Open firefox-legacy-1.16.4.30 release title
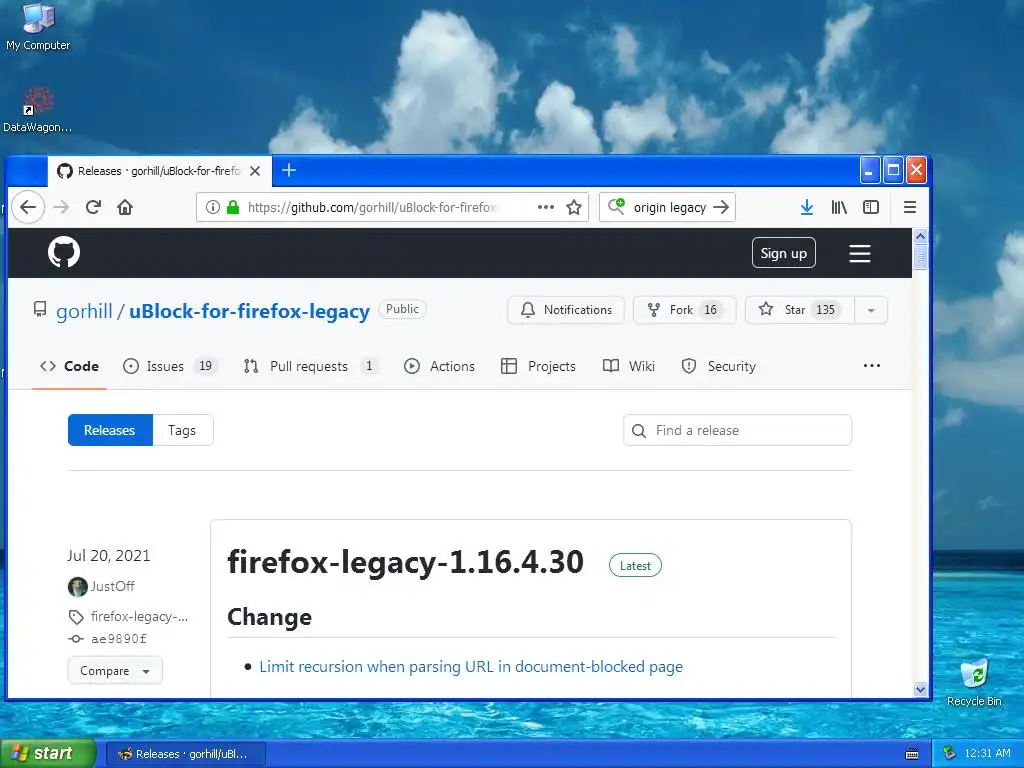Image resolution: width=1024 pixels, height=768 pixels. click(x=406, y=562)
